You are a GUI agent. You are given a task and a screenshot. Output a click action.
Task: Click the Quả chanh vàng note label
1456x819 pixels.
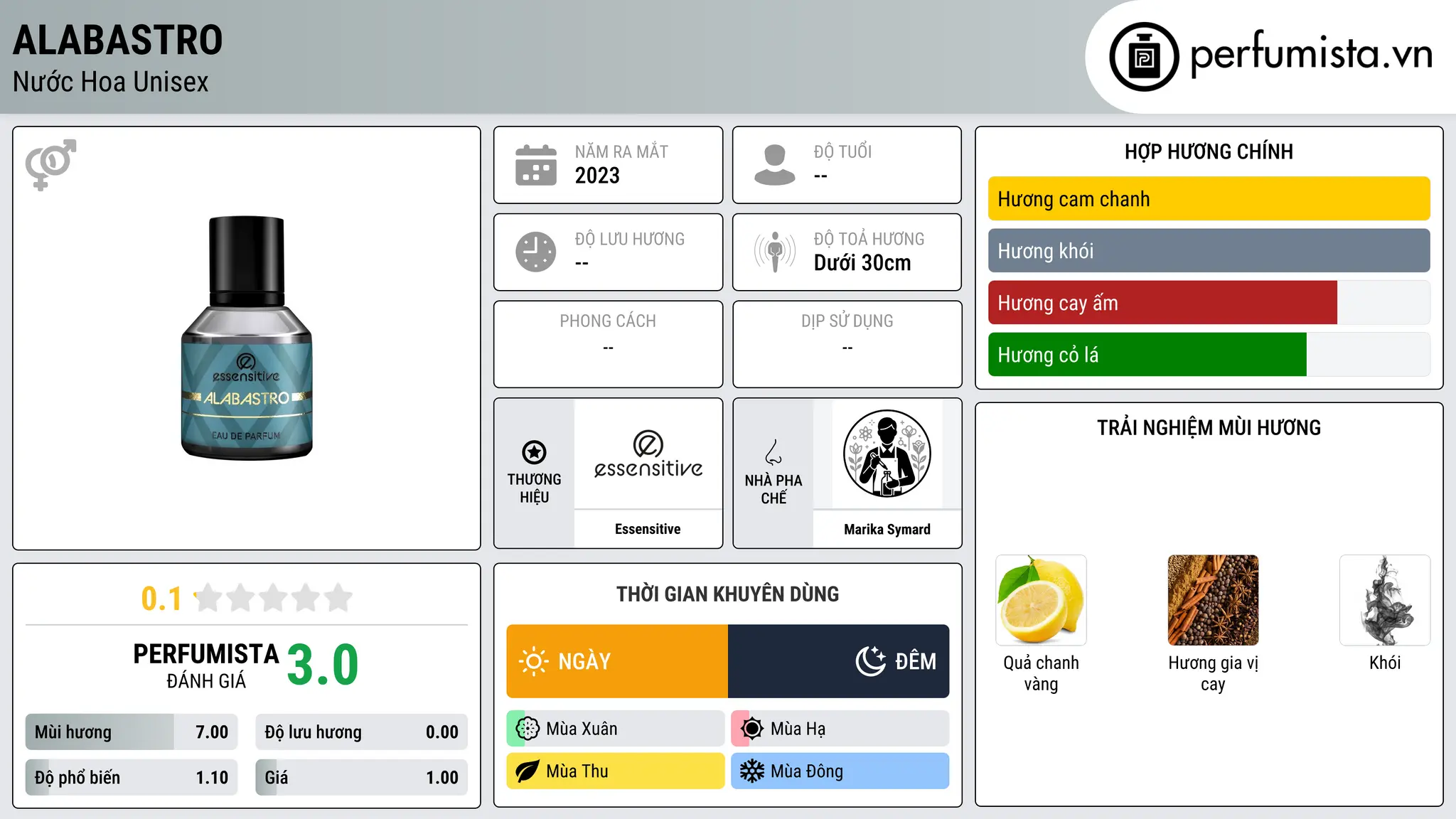coord(1041,673)
